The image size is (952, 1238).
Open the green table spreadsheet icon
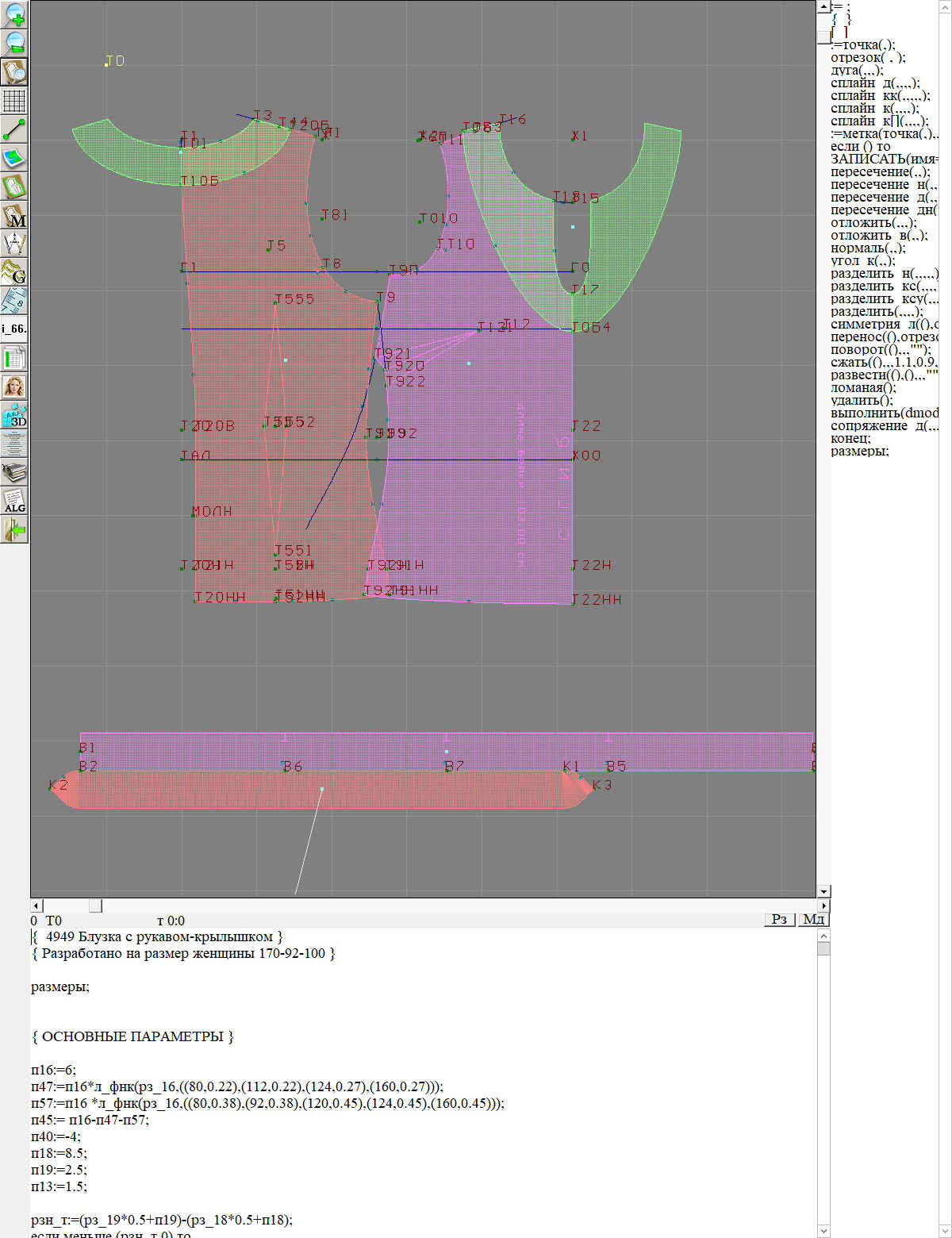[14, 358]
